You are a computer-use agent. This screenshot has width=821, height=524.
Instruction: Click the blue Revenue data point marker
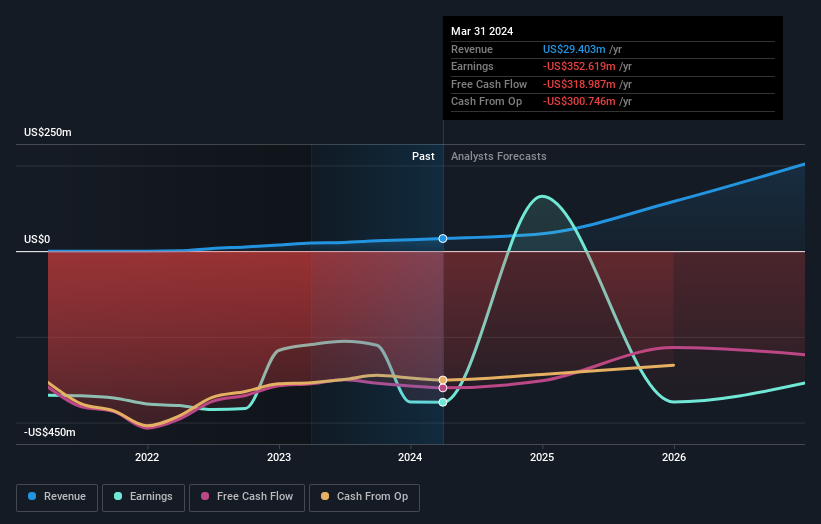443,239
